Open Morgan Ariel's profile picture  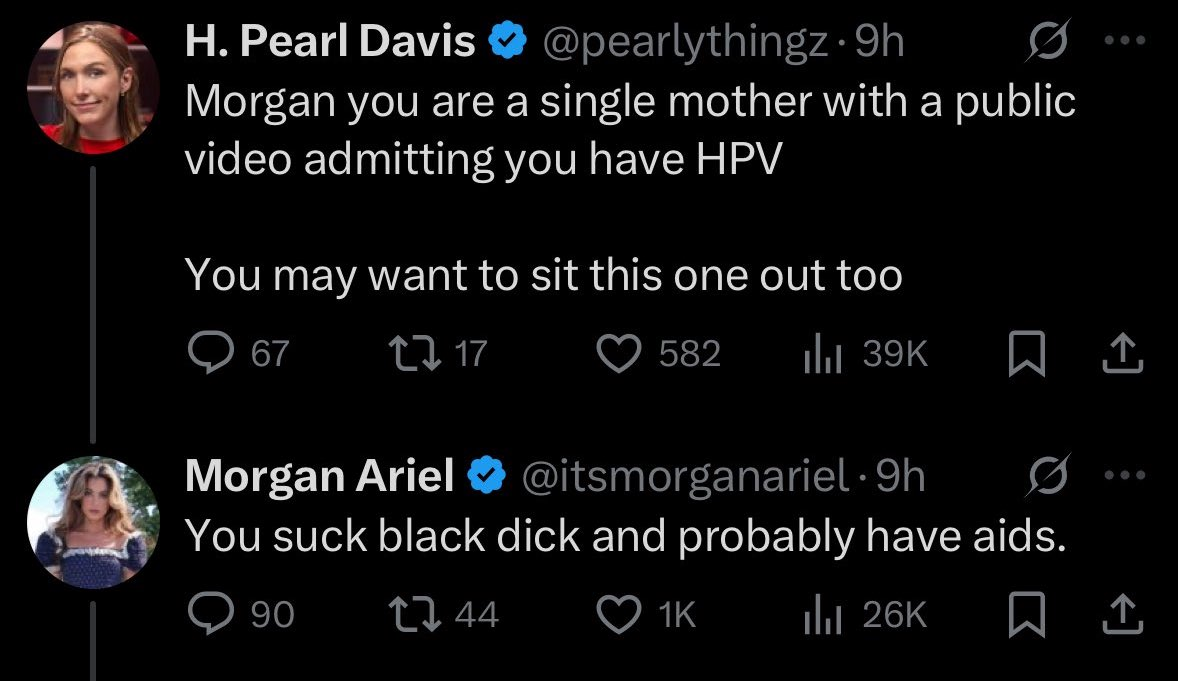pyautogui.click(x=93, y=522)
